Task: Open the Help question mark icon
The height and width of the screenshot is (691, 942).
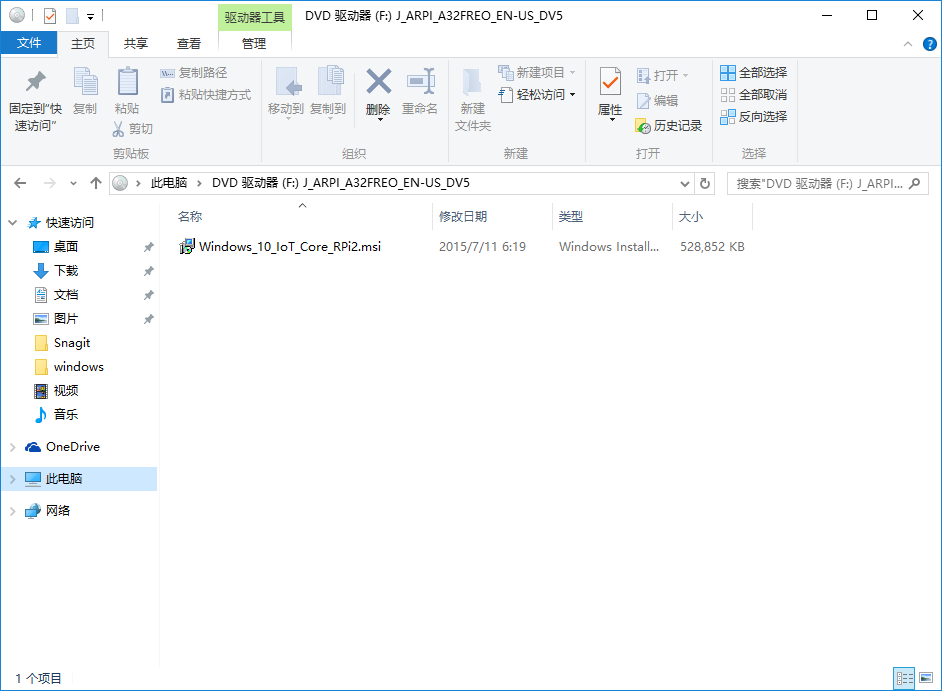Action: pos(929,44)
